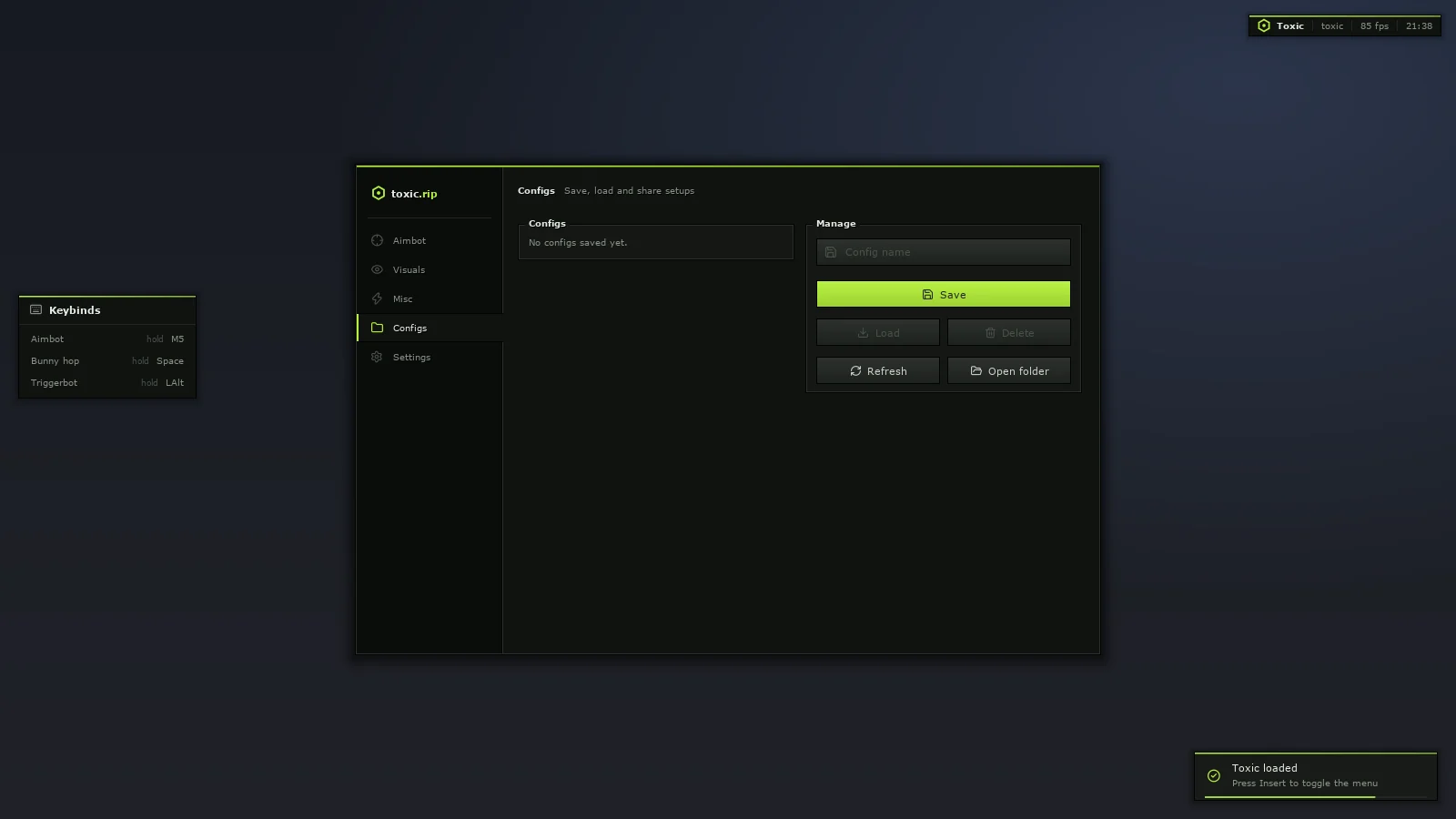The width and height of the screenshot is (1456, 819).
Task: Click the 'Save, load and share setups' subtitle
Action: (x=629, y=191)
